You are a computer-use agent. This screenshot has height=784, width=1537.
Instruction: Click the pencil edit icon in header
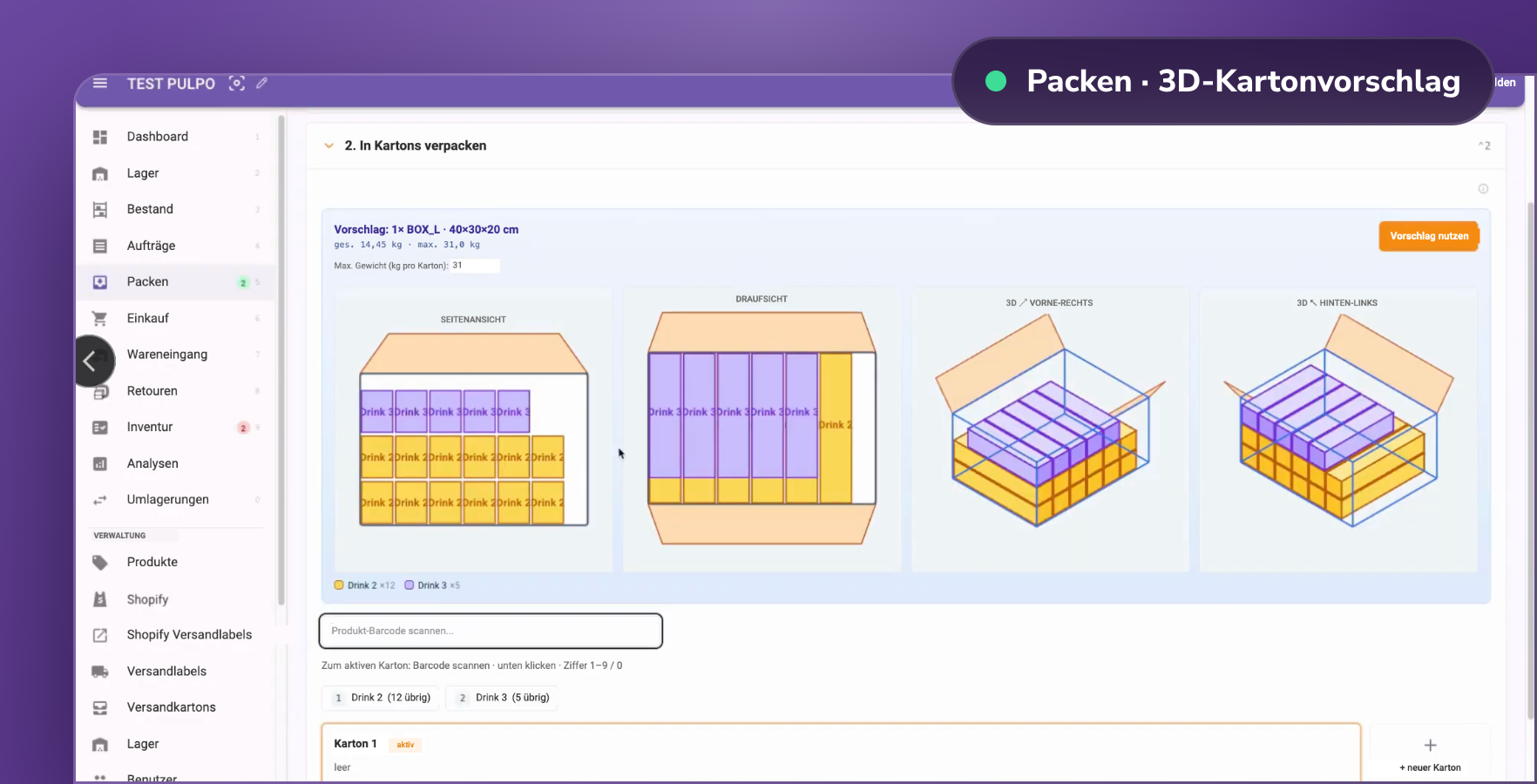pos(261,83)
